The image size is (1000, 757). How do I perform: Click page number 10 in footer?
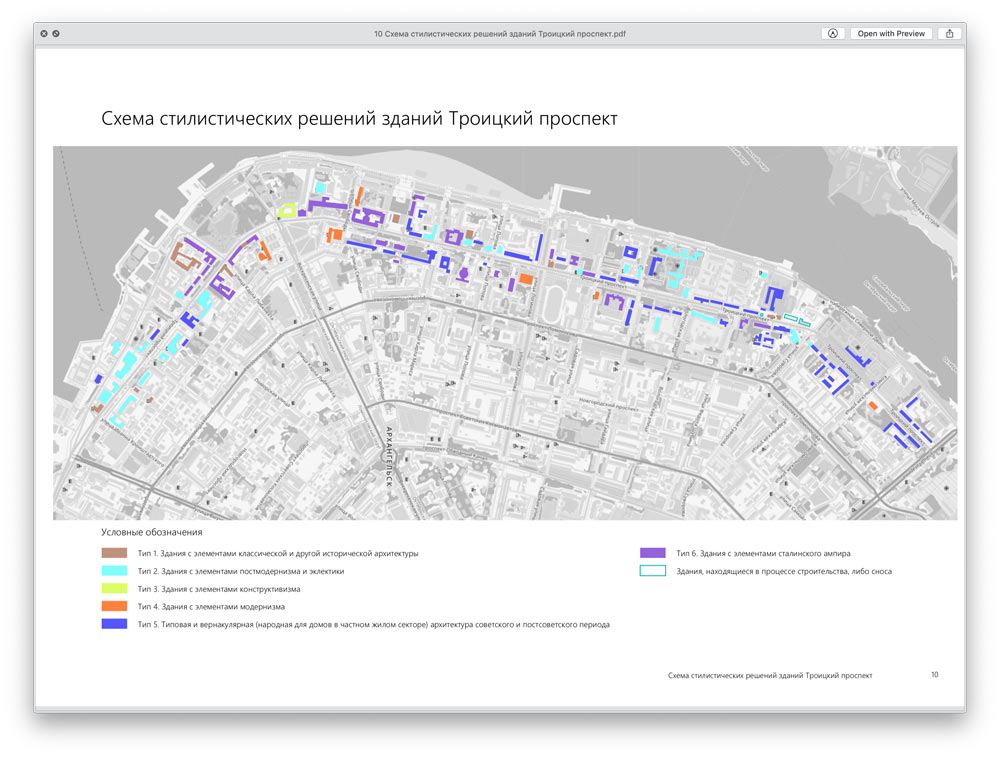934,675
